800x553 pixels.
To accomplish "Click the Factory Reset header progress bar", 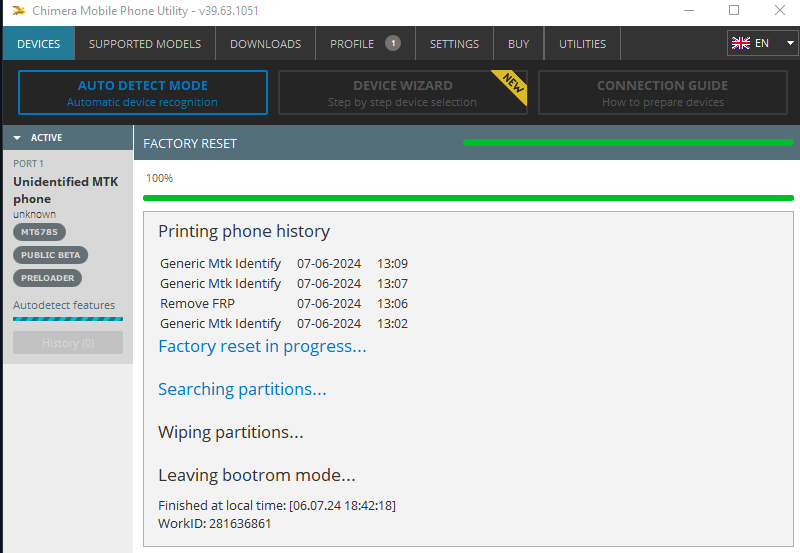I will pos(628,143).
